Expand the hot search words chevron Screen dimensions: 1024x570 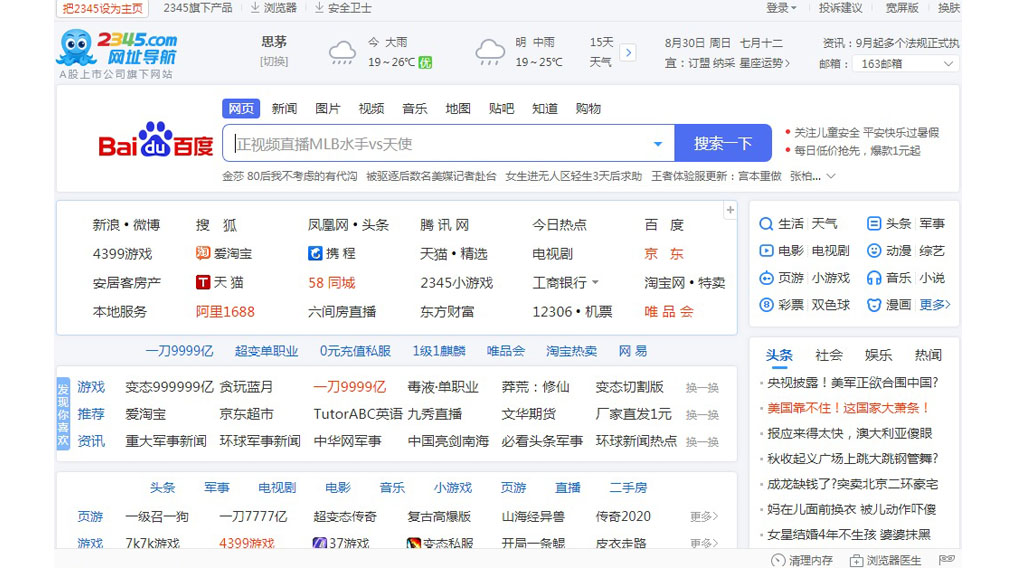pos(831,176)
